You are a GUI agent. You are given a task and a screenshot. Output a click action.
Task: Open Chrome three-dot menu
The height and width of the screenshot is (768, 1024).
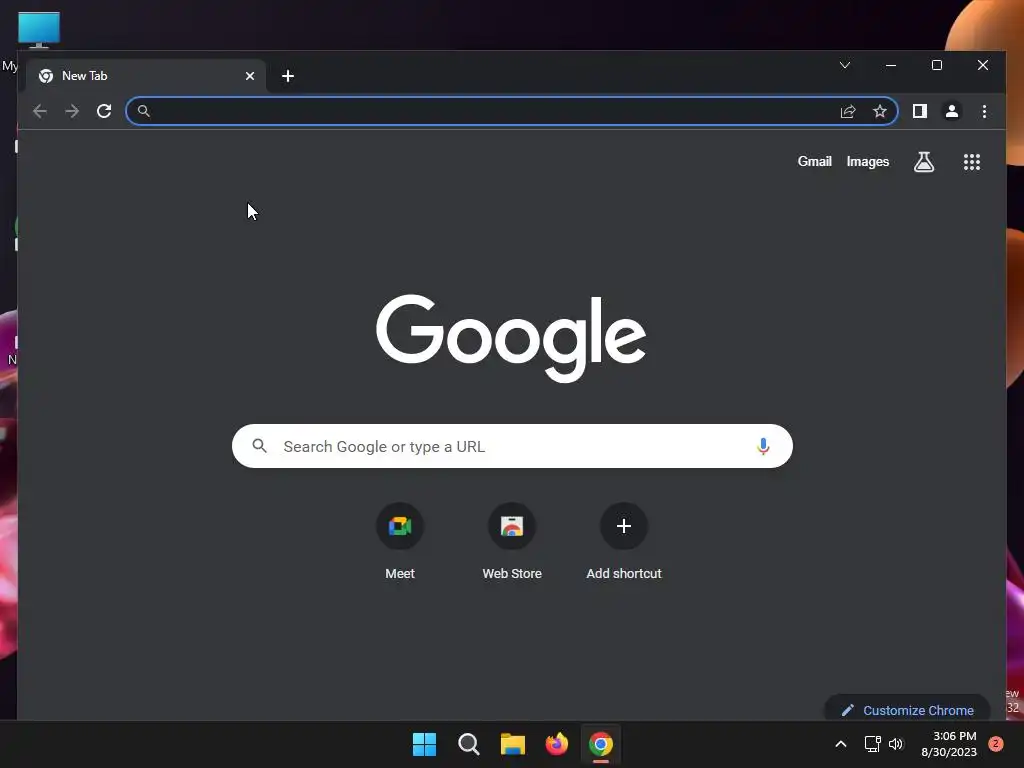tap(984, 112)
